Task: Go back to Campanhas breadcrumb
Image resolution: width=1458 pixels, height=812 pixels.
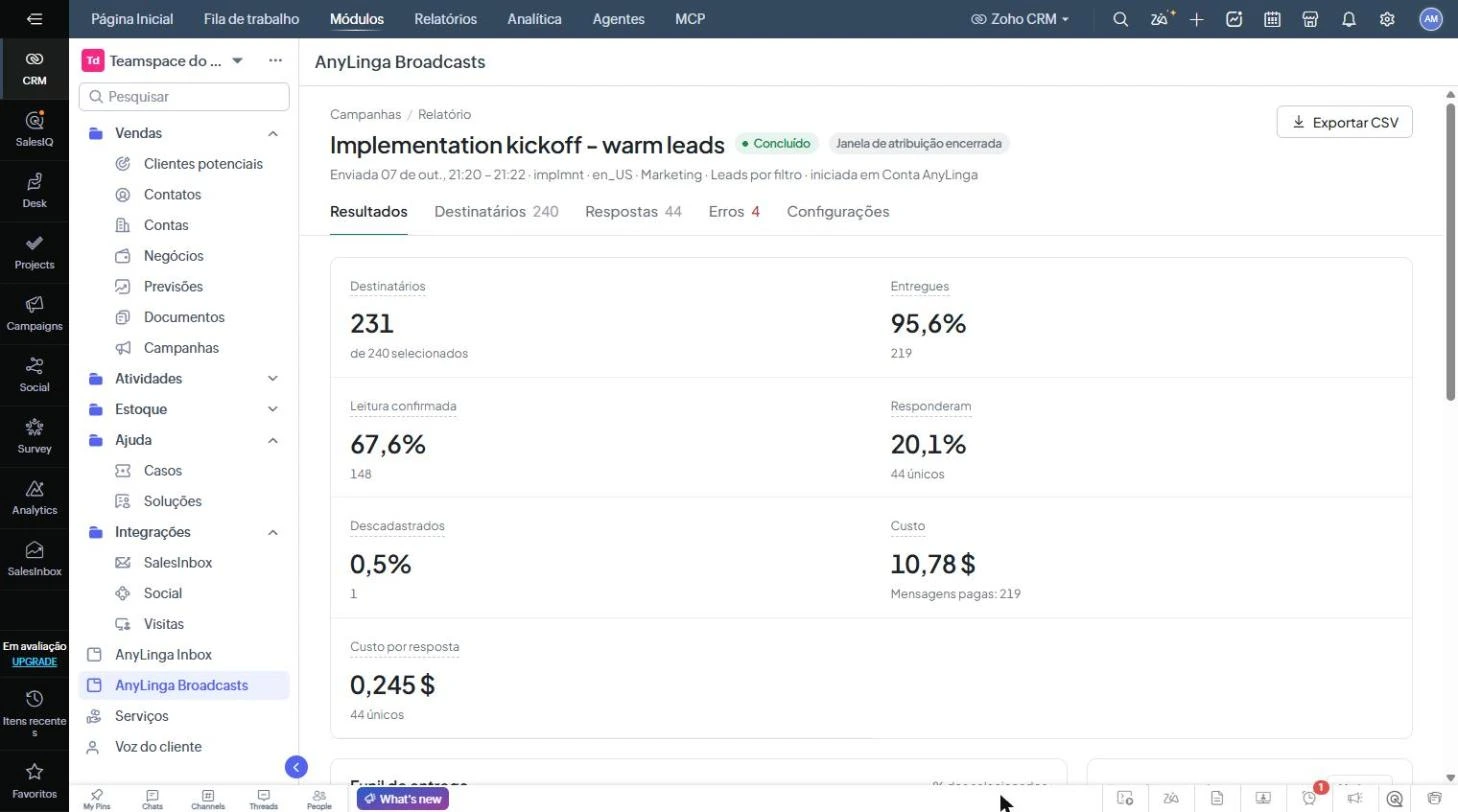Action: pyautogui.click(x=365, y=115)
